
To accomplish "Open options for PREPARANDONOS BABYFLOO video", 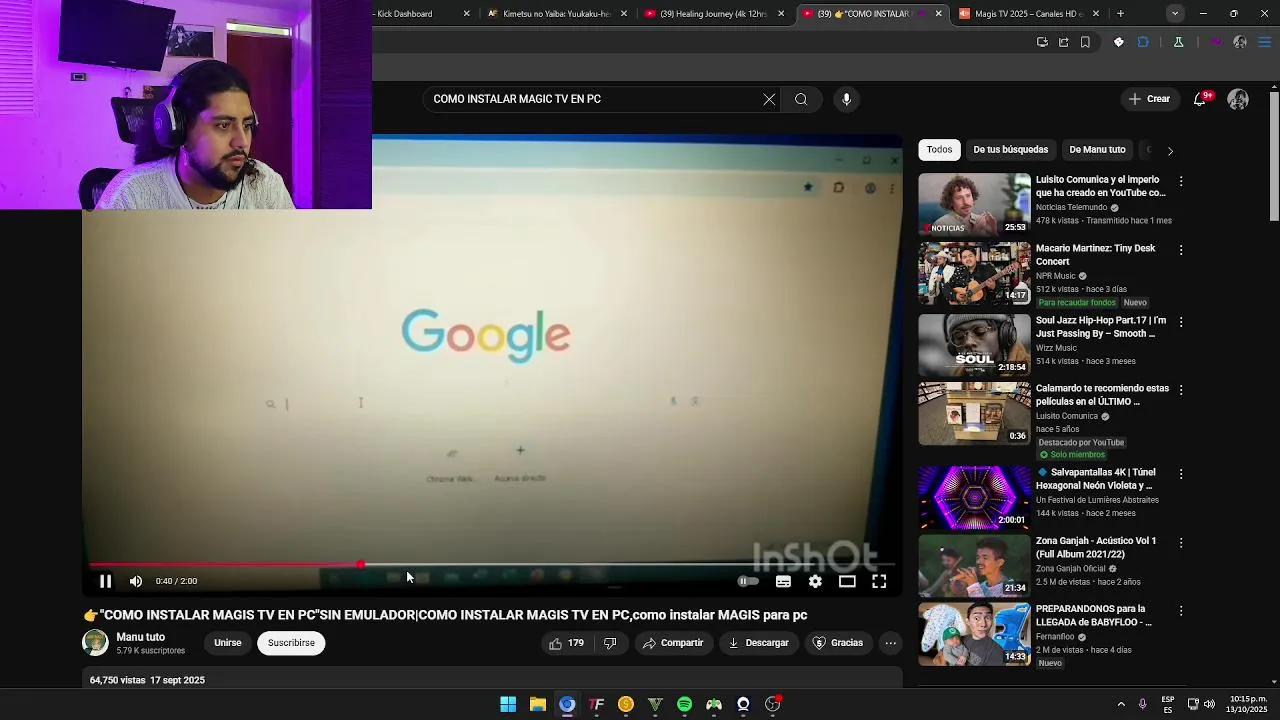I will (x=1181, y=611).
